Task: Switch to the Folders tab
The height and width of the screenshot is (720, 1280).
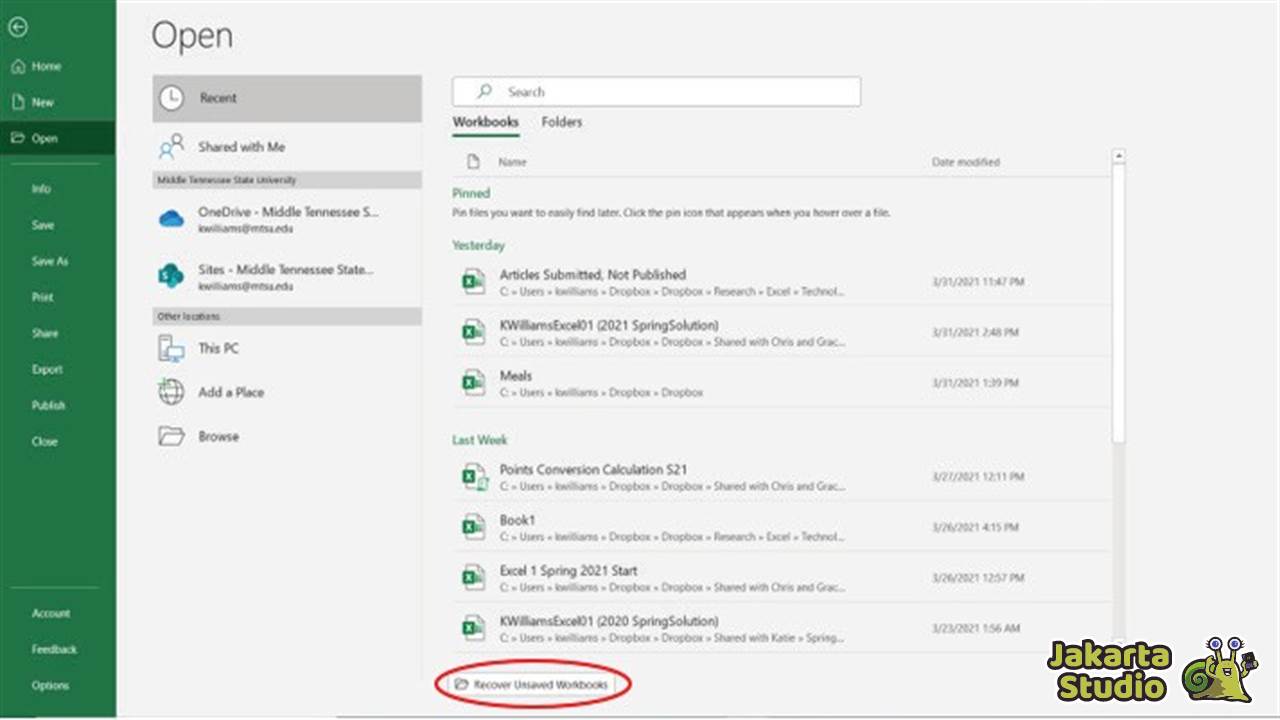Action: pyautogui.click(x=561, y=121)
